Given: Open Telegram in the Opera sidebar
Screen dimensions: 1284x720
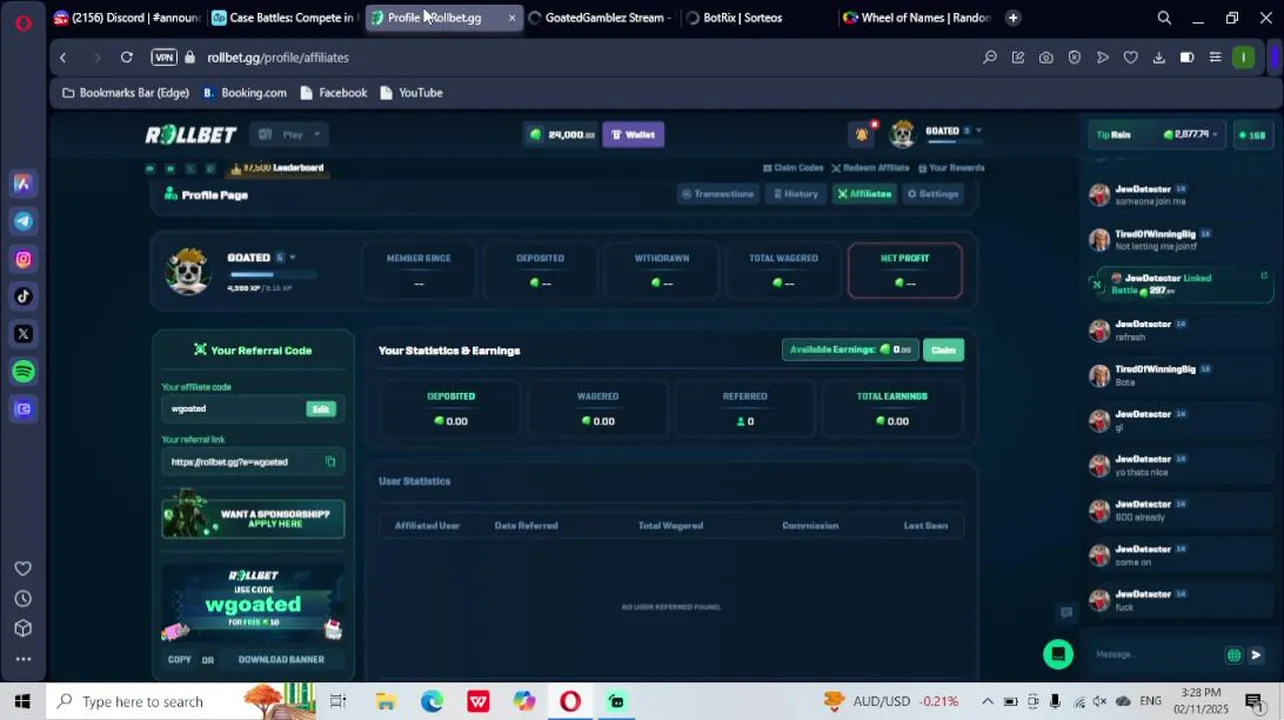Looking at the screenshot, I should pyautogui.click(x=23, y=221).
